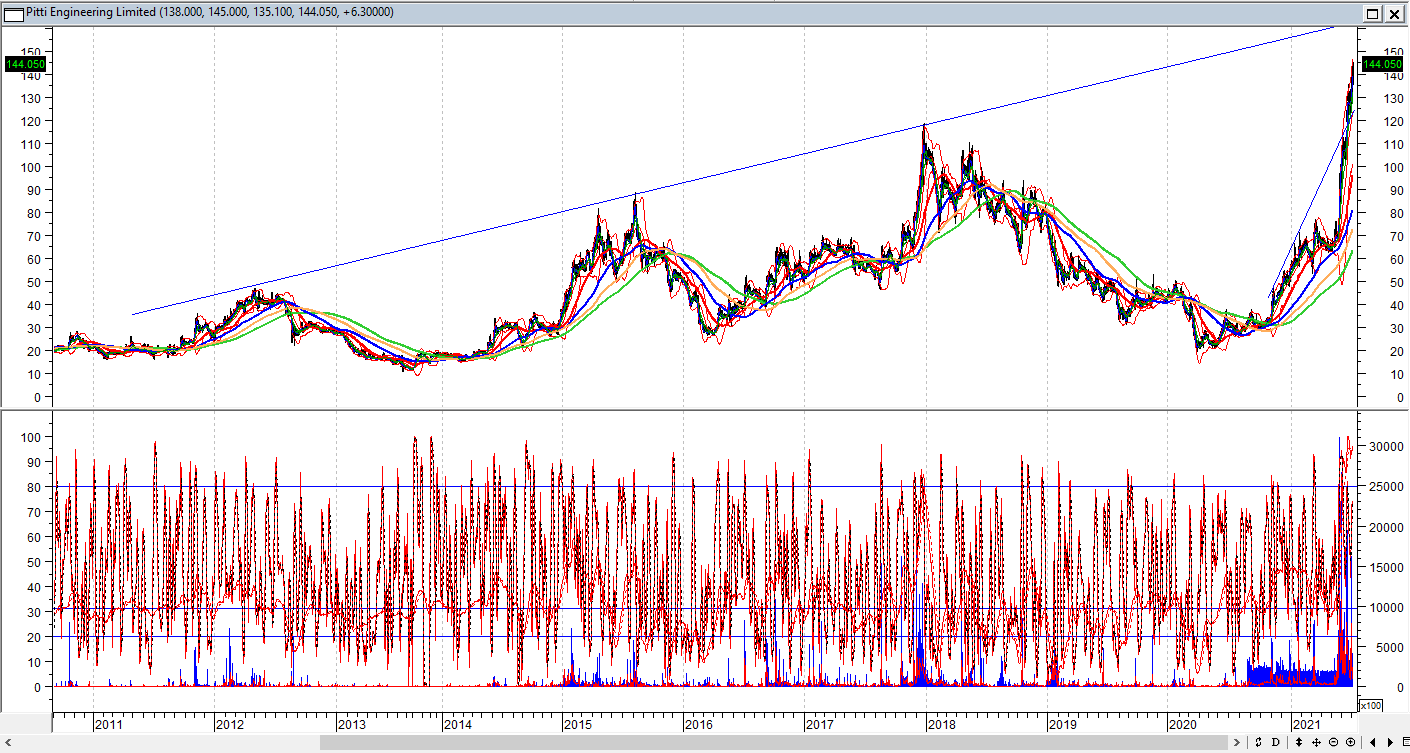Zoom out using the minus magnifier icon

[1333, 742]
